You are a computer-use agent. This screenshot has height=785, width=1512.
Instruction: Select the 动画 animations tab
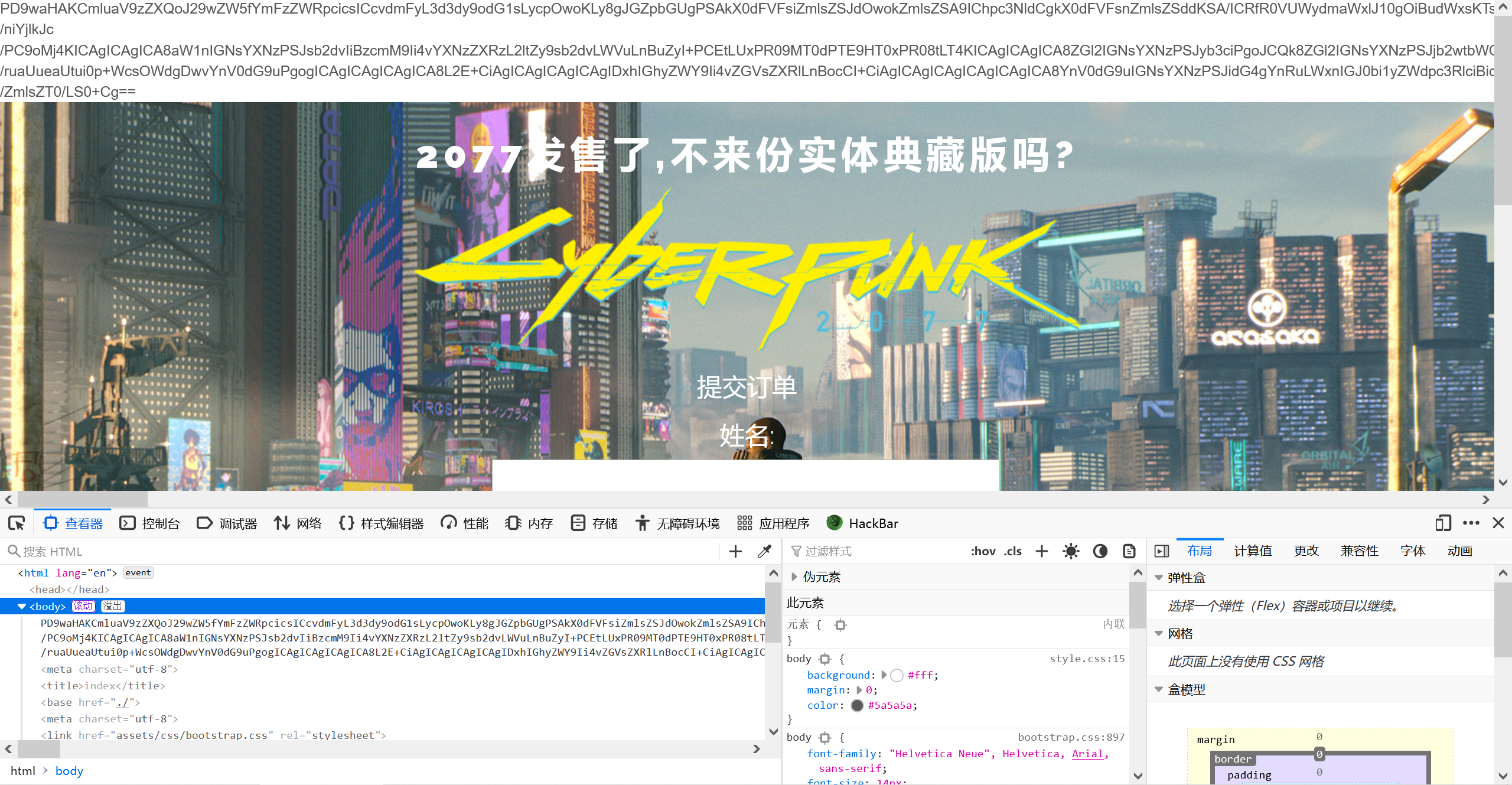click(x=1459, y=551)
